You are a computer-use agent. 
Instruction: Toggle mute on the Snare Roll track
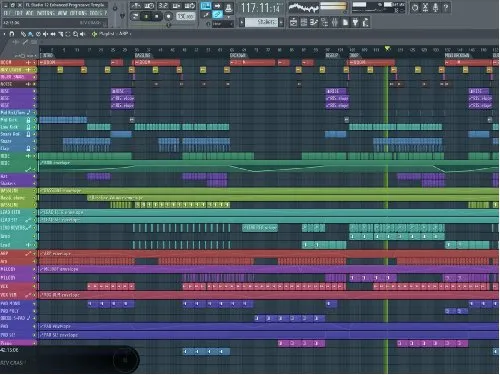[34, 134]
